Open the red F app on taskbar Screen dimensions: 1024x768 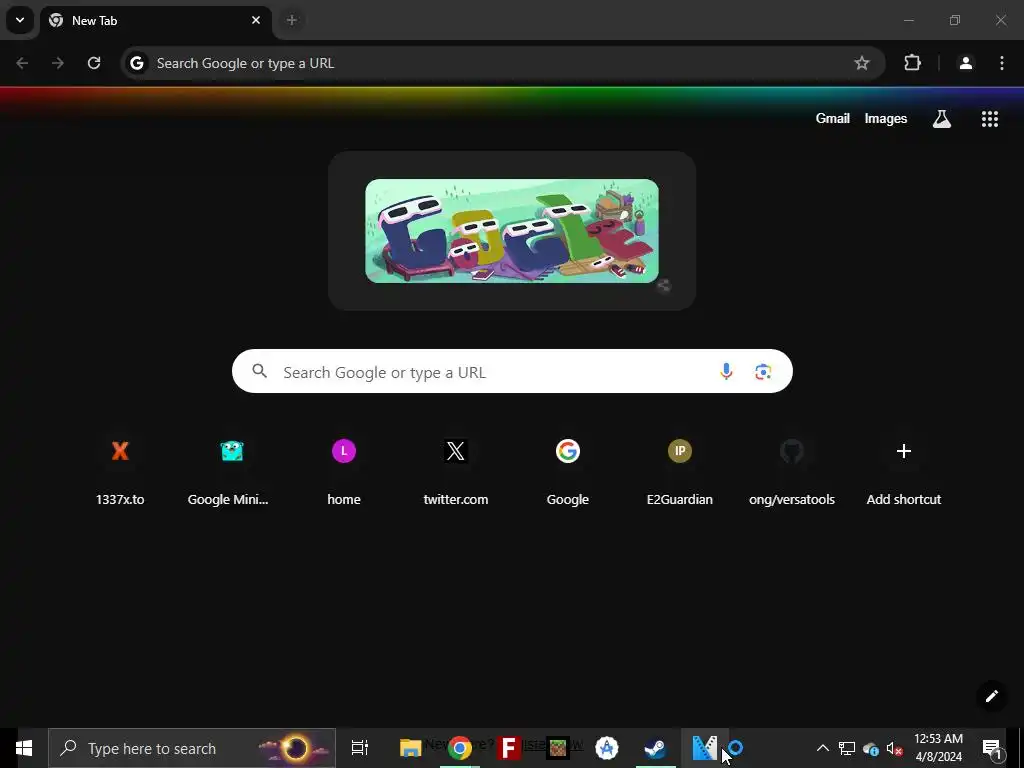(x=509, y=748)
